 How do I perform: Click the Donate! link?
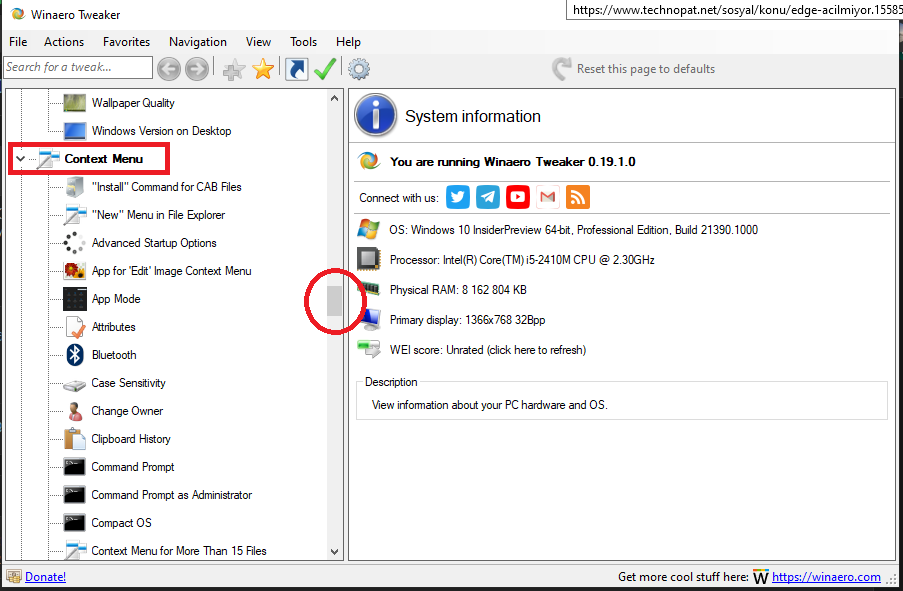click(45, 577)
